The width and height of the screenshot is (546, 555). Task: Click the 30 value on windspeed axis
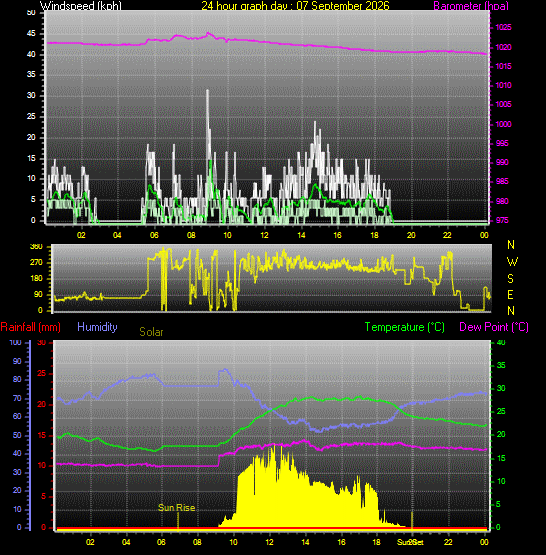pos(31,95)
